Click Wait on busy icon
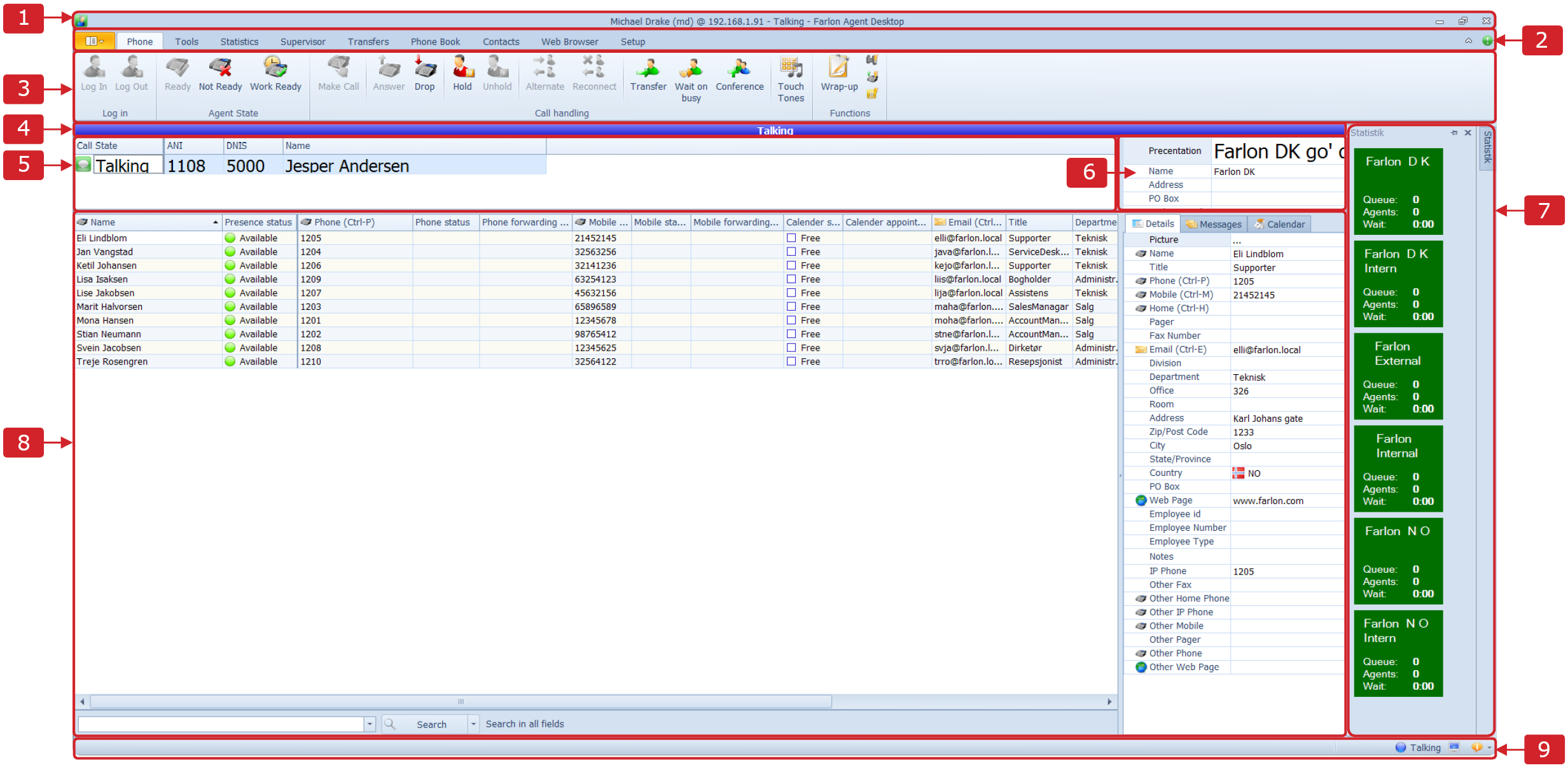The height and width of the screenshot is (770, 1568). point(691,69)
